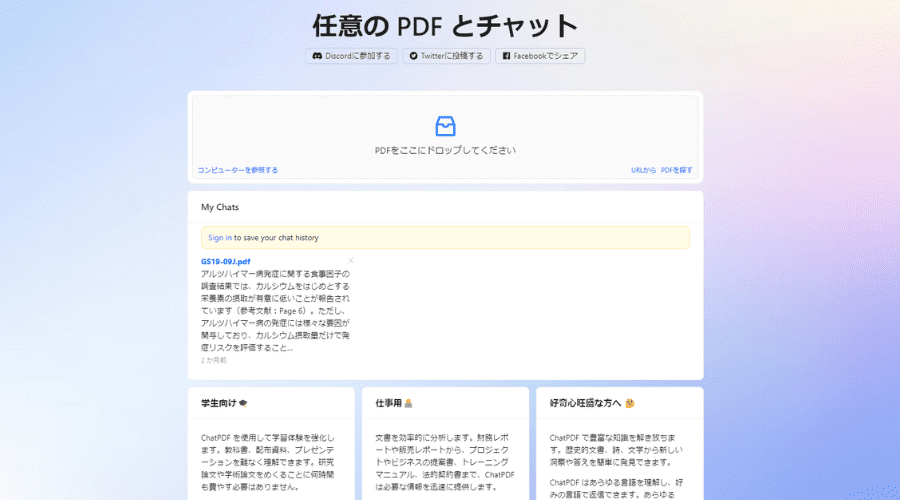Click the thinking emoji beside 好奇心旺盛な方へ

pos(630,403)
